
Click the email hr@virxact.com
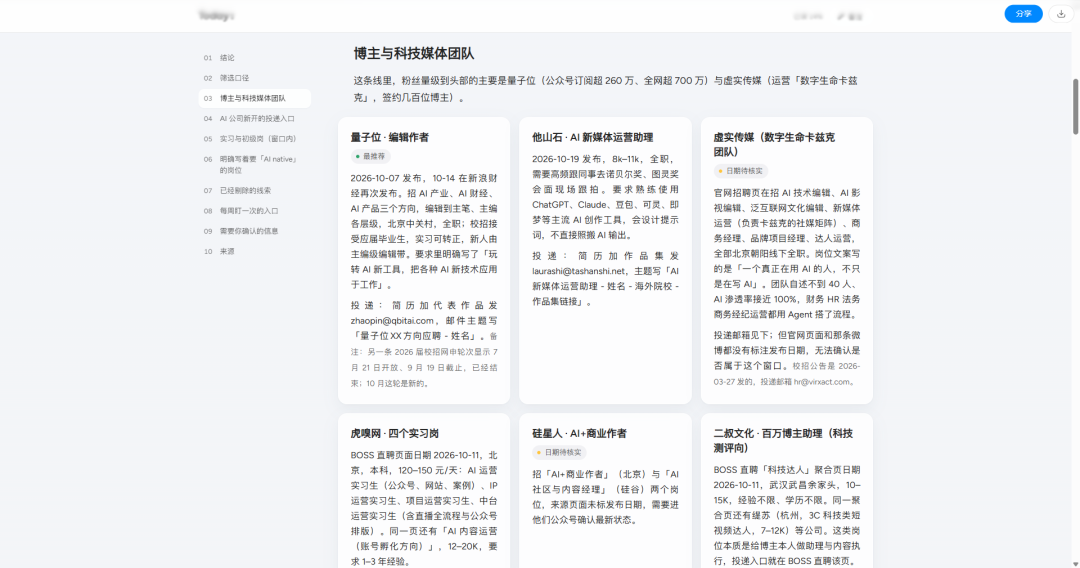click(821, 382)
